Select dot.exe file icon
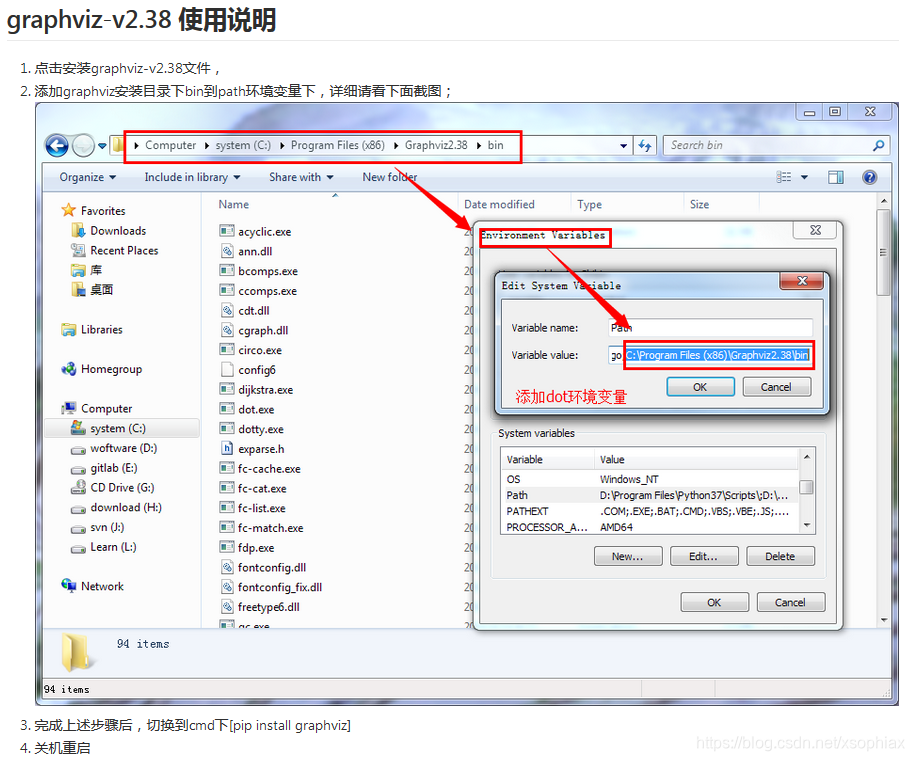The width and height of the screenshot is (914, 761). [227, 409]
